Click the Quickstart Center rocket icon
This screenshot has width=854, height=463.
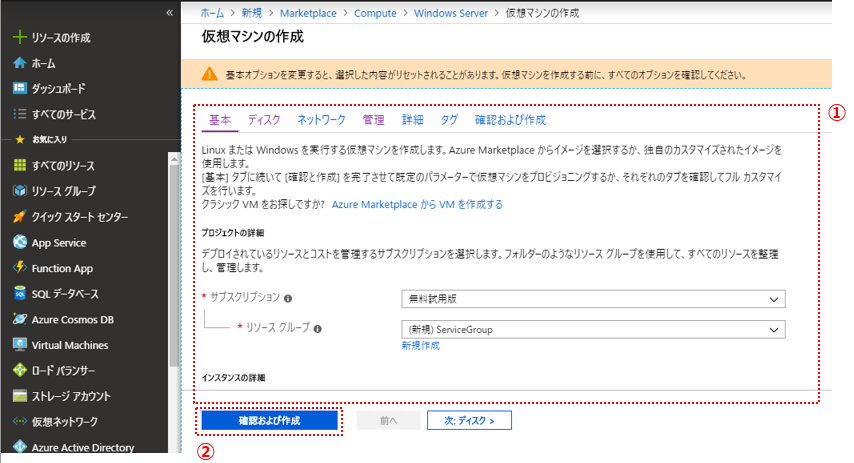pos(20,216)
